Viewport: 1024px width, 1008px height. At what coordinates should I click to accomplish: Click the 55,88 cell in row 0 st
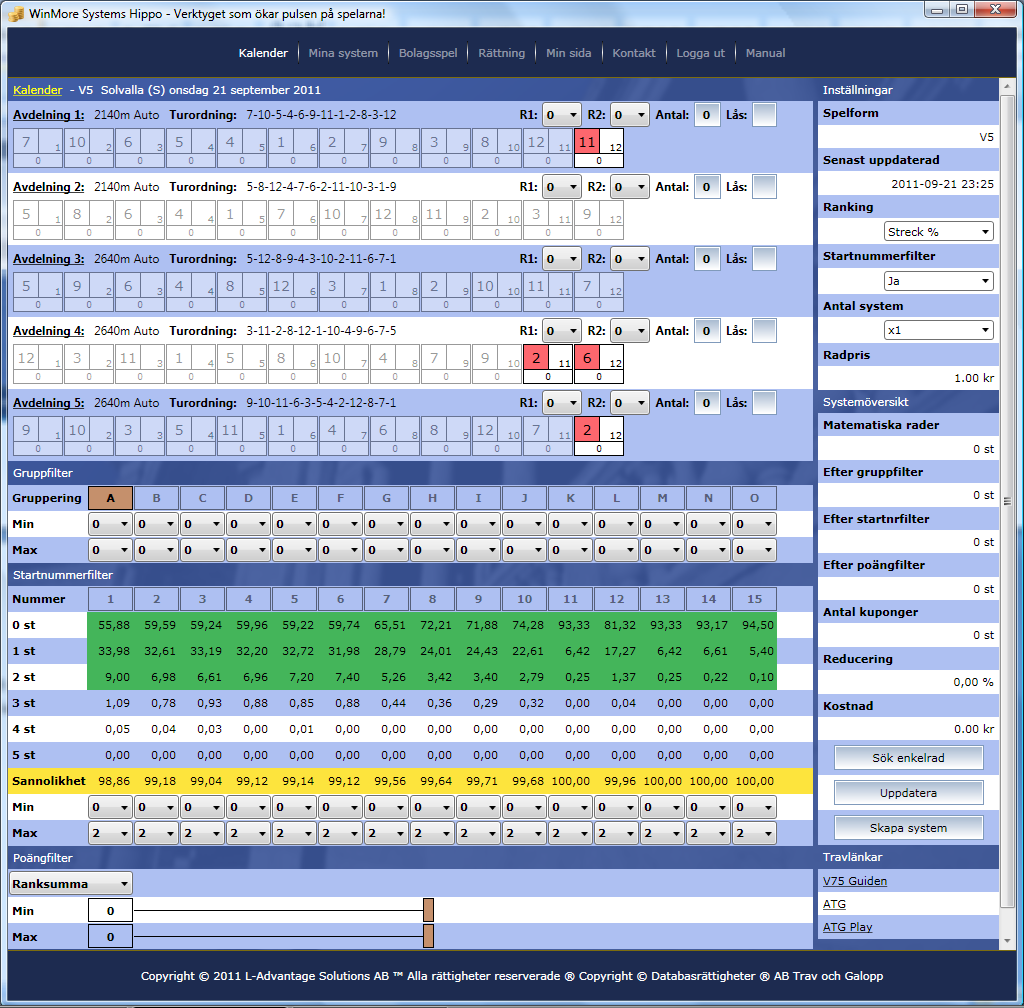click(x=114, y=625)
